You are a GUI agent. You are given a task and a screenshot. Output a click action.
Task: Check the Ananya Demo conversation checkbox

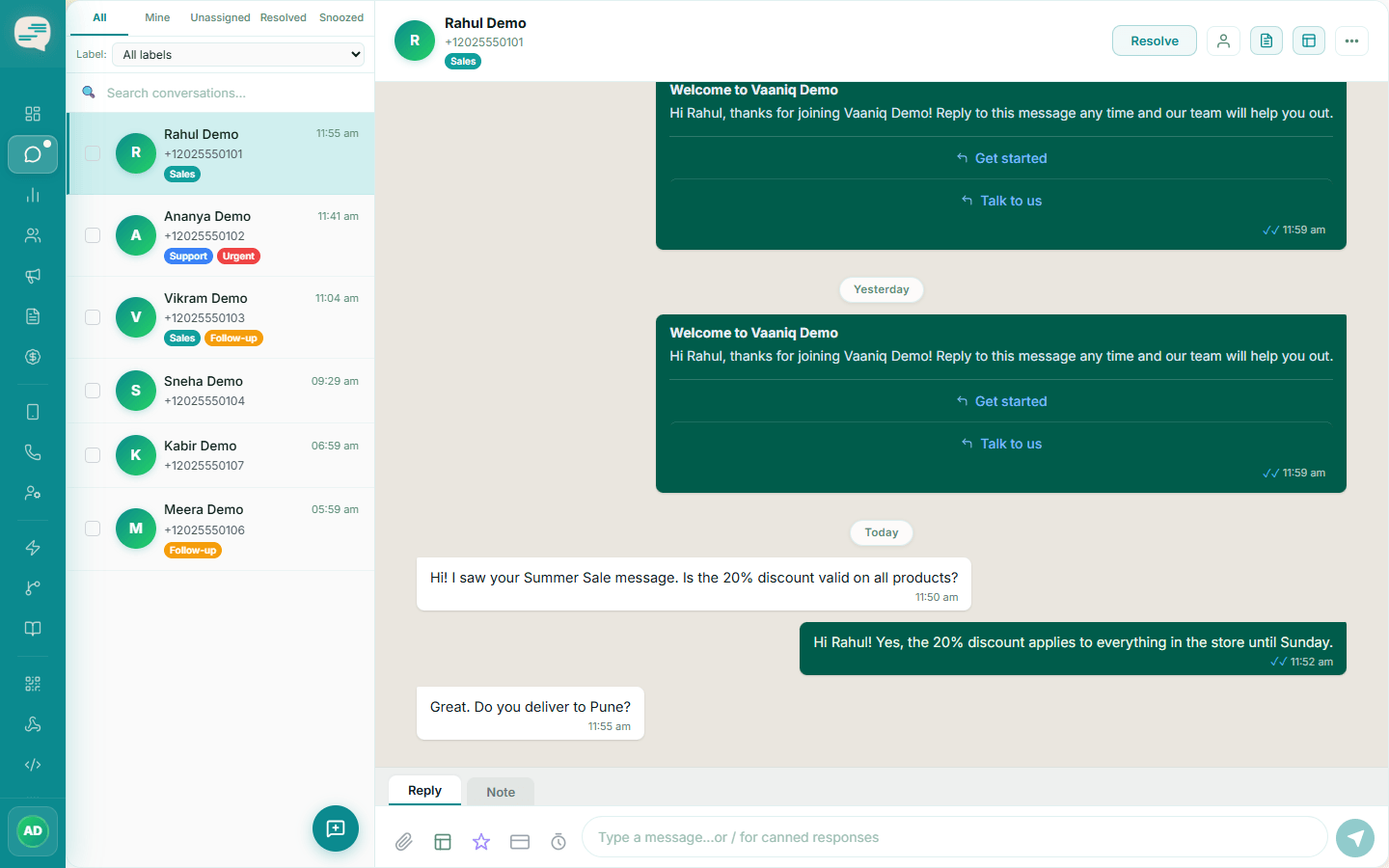[x=93, y=235]
